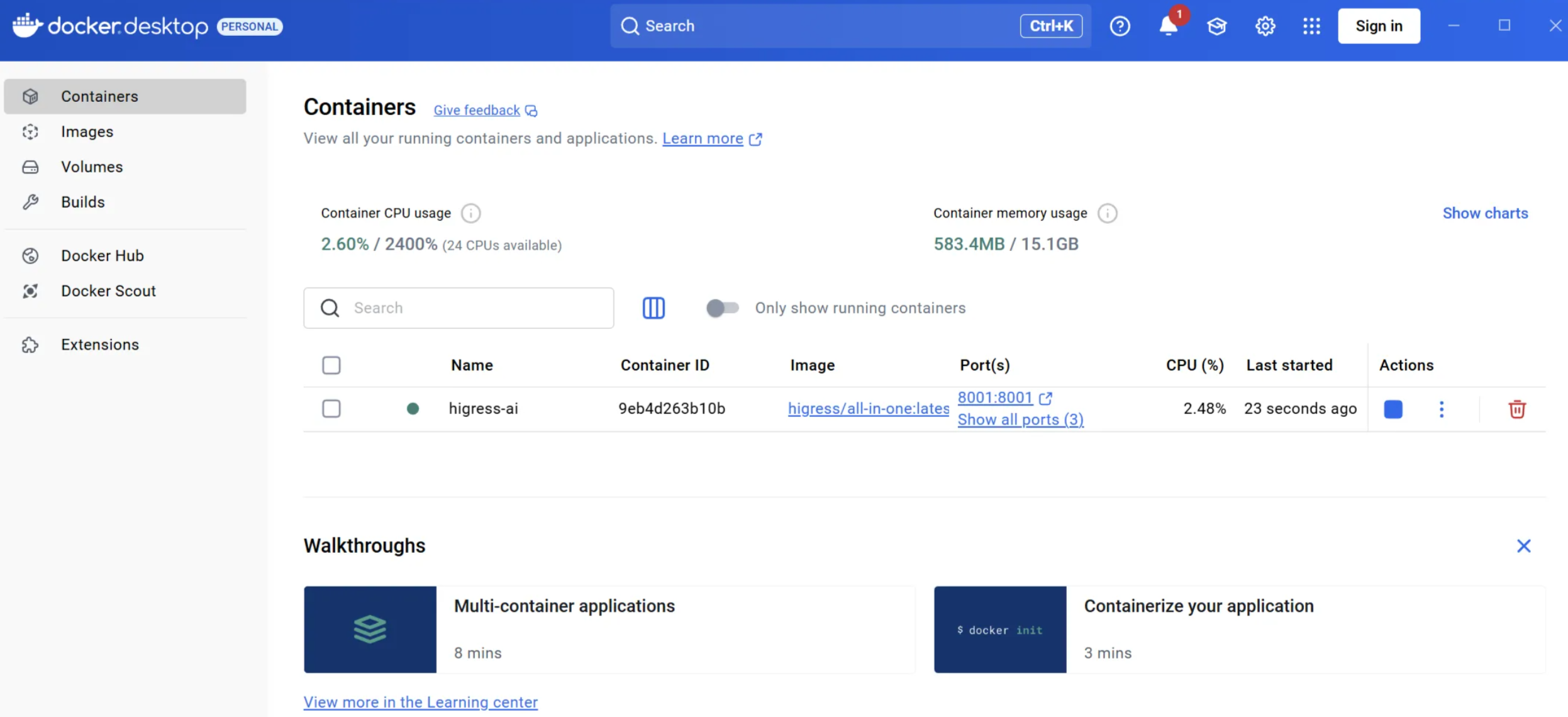Maximize the Docker Desktop window
1568x717 pixels.
pyautogui.click(x=1504, y=26)
